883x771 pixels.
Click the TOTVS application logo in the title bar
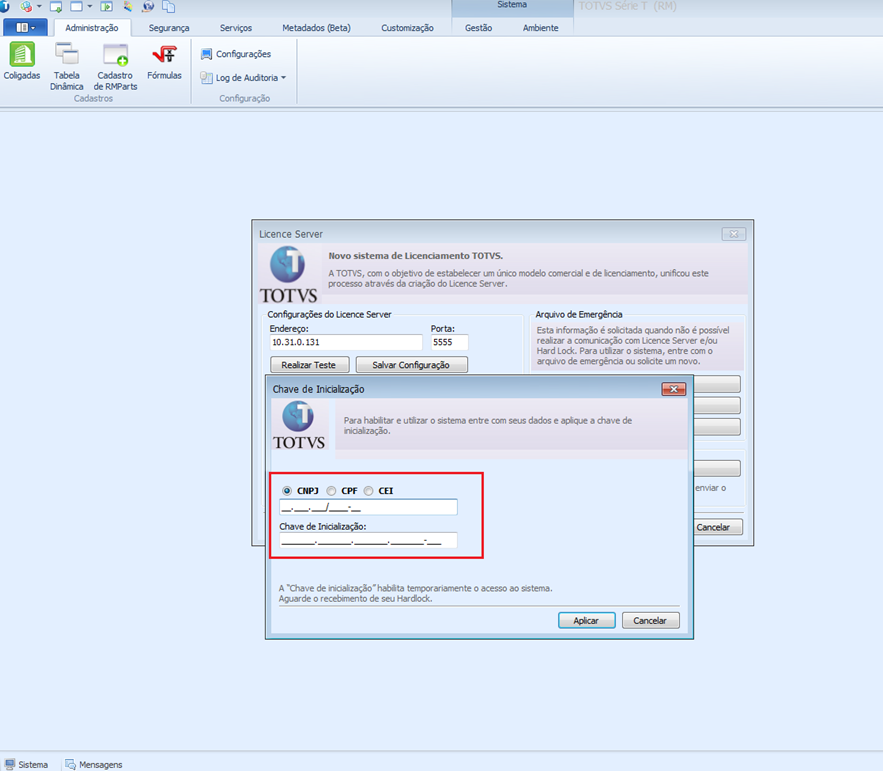tap(4, 6)
